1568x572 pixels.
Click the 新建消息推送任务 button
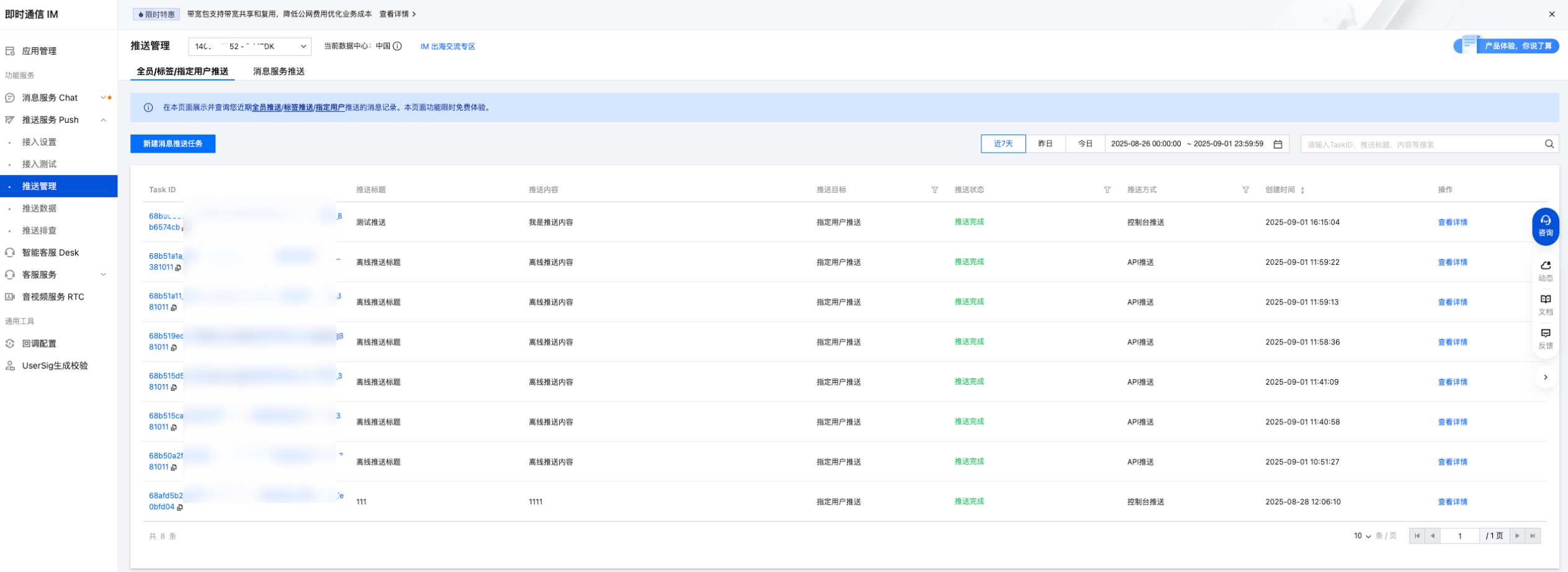click(x=173, y=144)
